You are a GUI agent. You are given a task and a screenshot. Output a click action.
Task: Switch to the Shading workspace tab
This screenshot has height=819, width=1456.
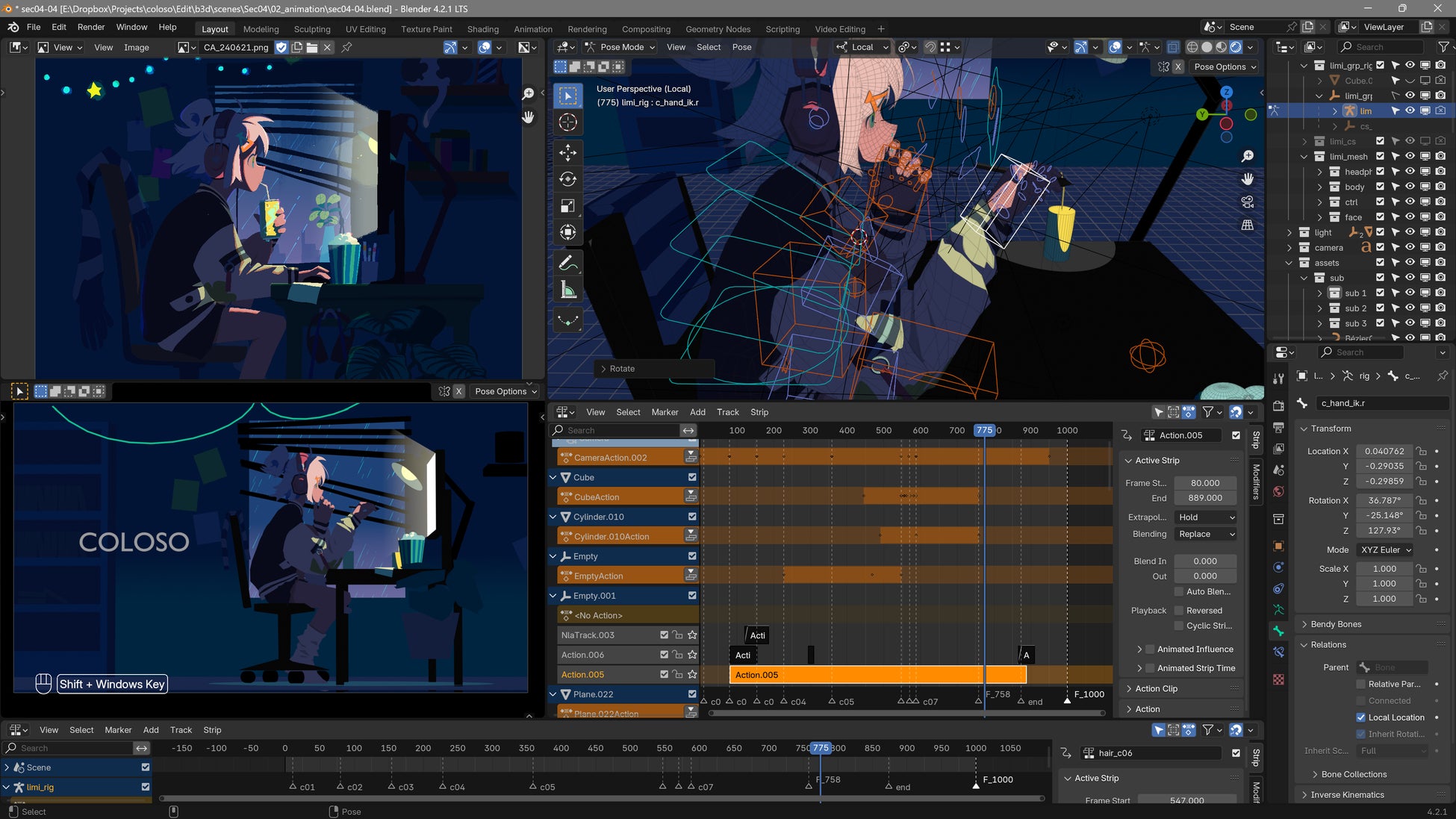(x=482, y=29)
